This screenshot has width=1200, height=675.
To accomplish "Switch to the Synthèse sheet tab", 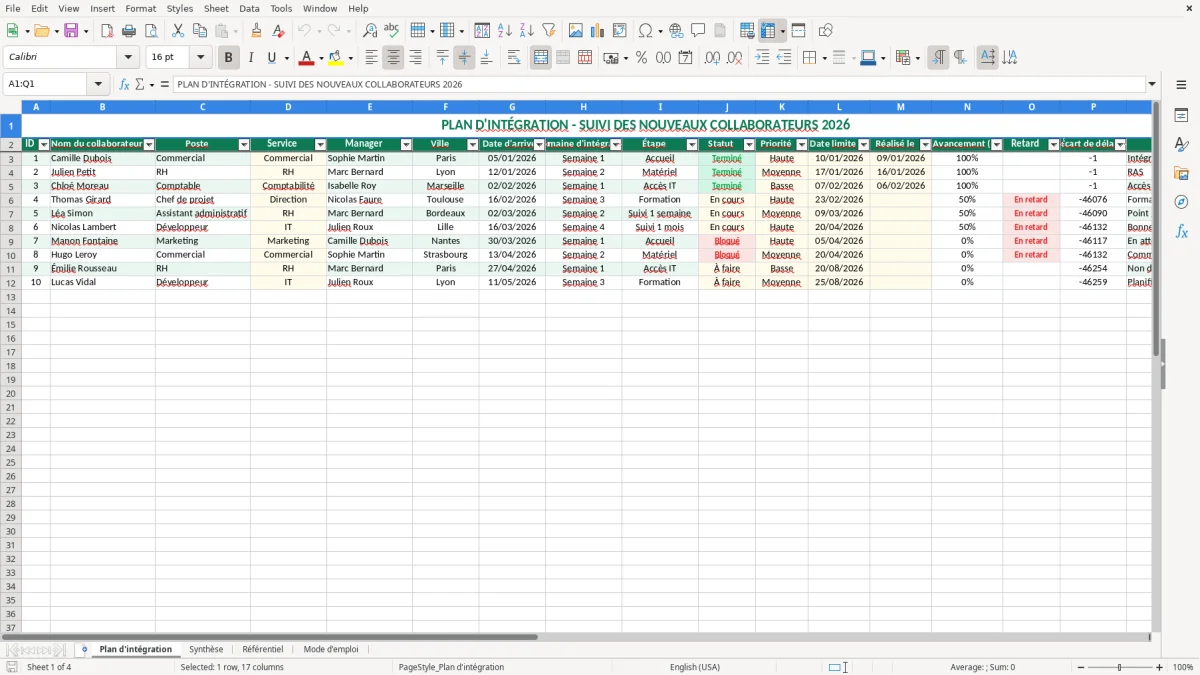I will point(206,649).
